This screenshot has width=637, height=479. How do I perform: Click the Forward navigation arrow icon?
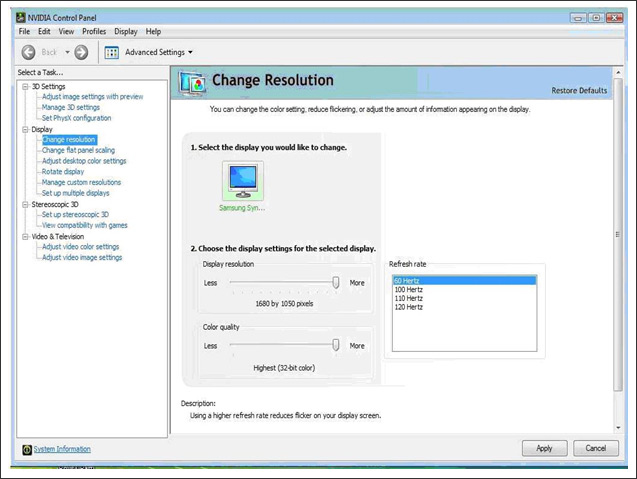tap(81, 52)
